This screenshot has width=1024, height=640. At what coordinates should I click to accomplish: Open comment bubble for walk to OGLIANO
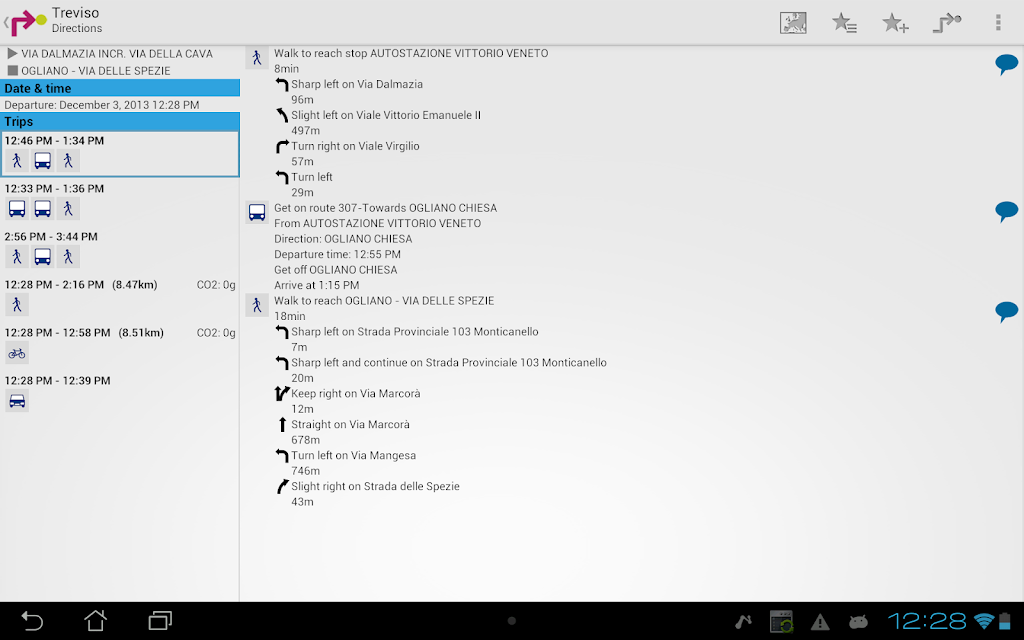coord(1006,312)
